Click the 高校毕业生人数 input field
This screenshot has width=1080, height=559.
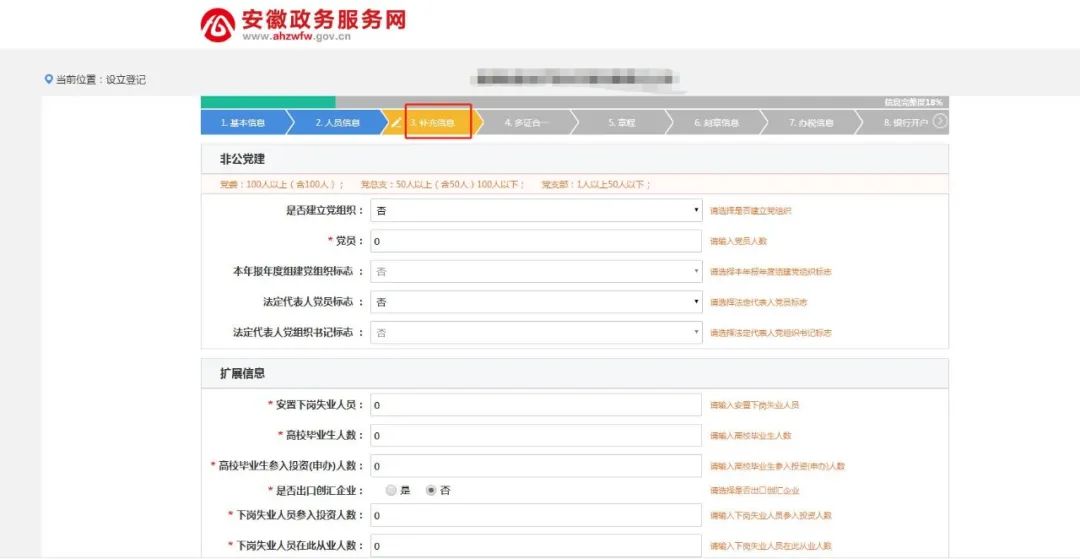click(536, 435)
